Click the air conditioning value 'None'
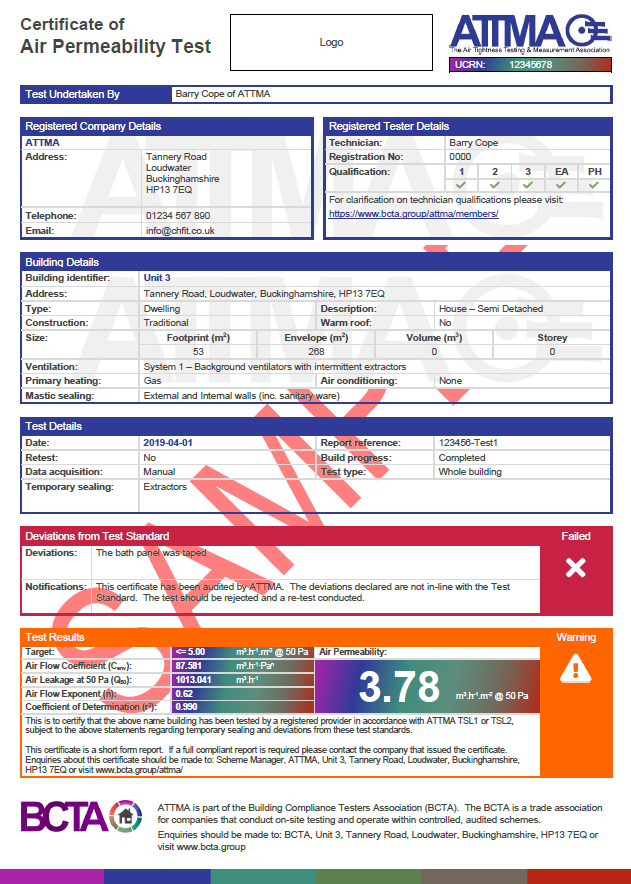This screenshot has height=884, width=631. point(451,381)
